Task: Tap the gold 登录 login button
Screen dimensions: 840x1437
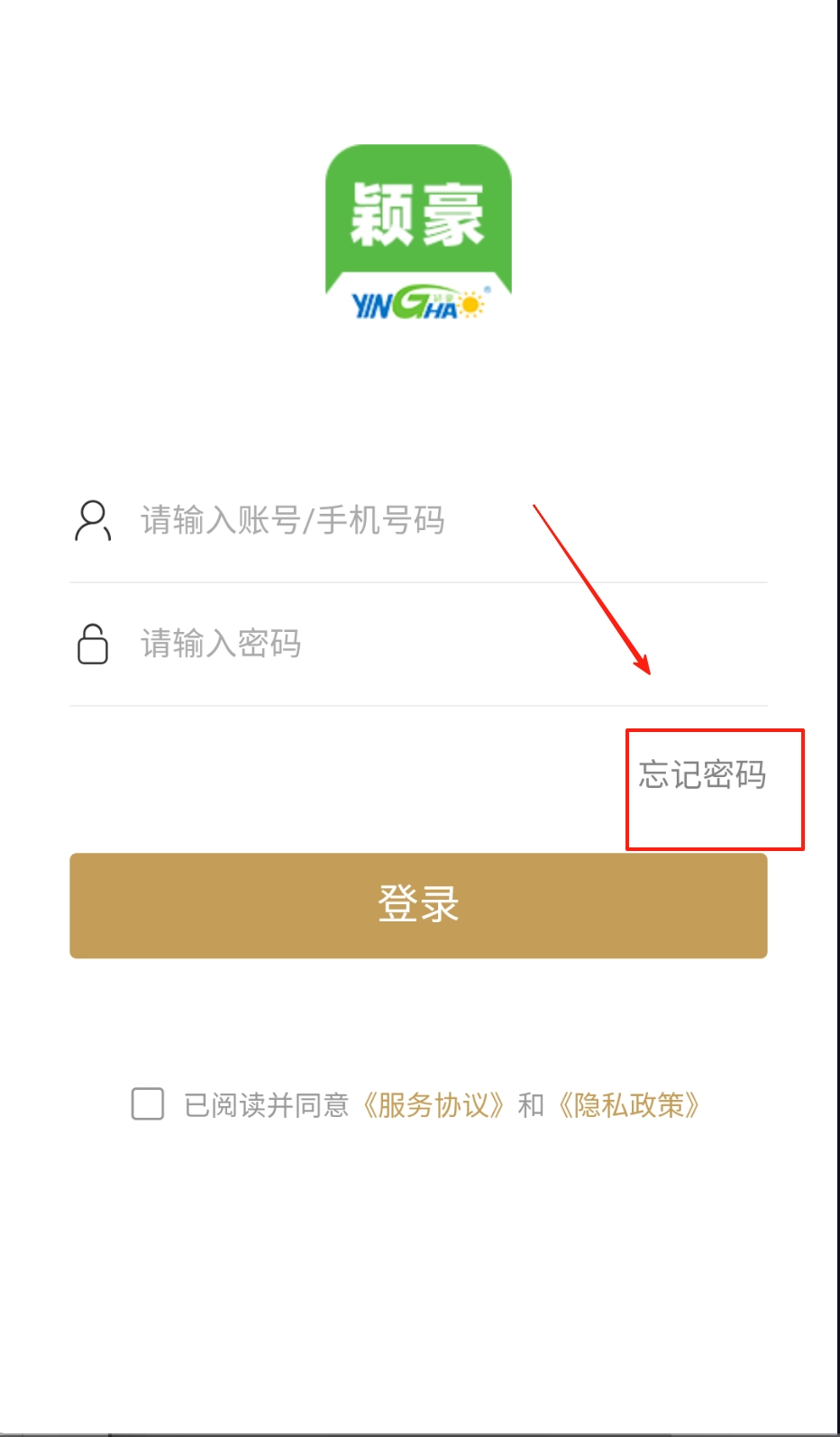Action: pyautogui.click(x=418, y=905)
